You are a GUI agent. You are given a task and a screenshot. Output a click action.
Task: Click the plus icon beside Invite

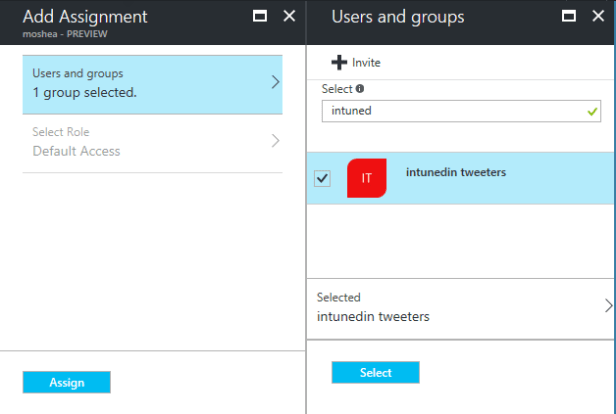pyautogui.click(x=339, y=62)
